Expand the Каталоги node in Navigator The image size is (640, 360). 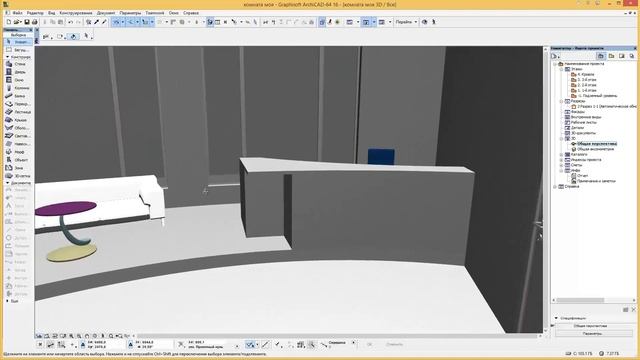pos(561,155)
